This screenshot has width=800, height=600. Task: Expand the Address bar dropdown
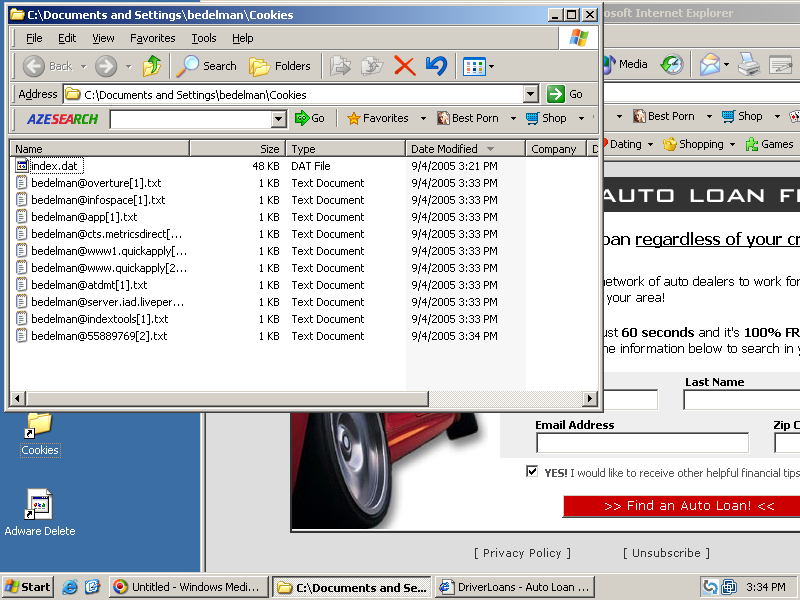coord(531,94)
